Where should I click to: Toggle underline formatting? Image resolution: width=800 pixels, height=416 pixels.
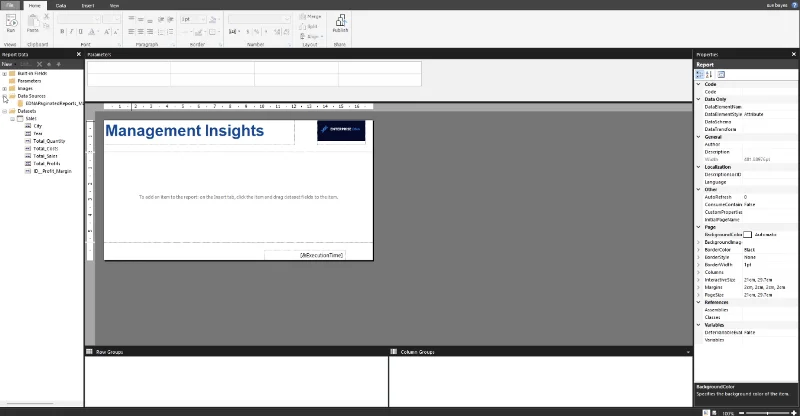(x=80, y=32)
